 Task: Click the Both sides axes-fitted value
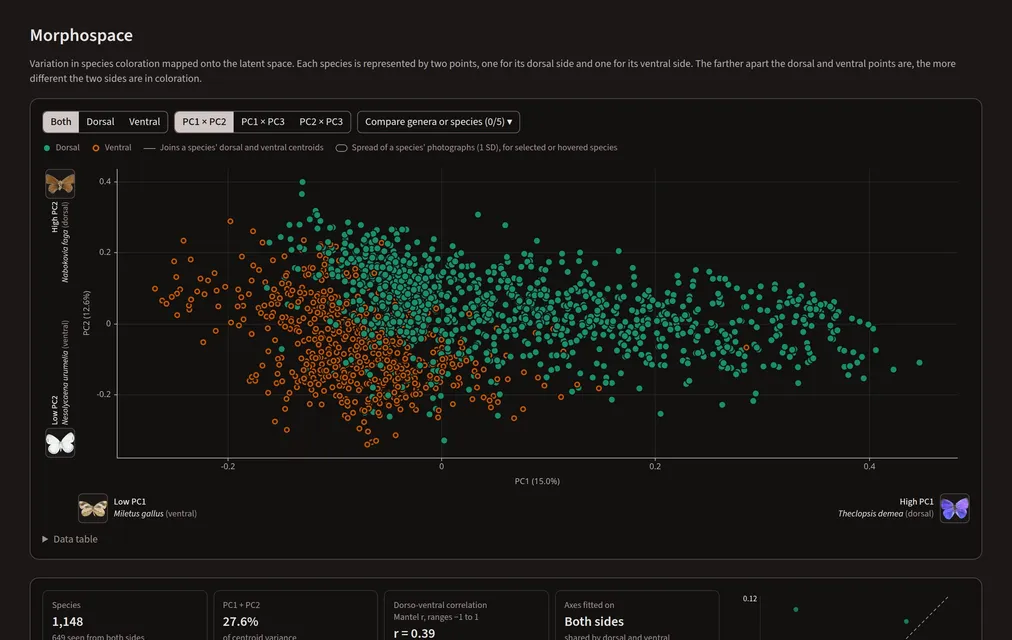click(594, 622)
